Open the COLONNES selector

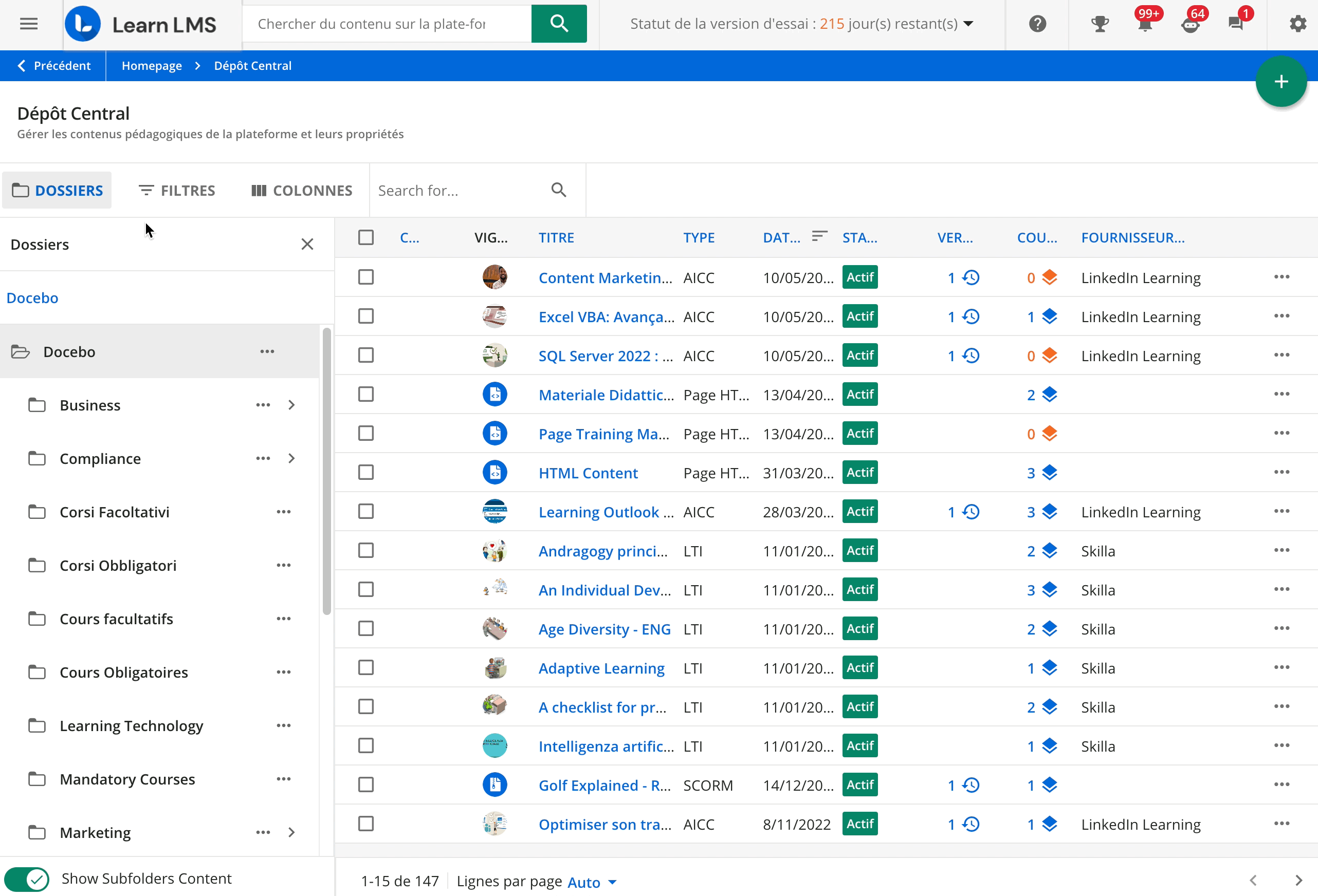tap(302, 191)
